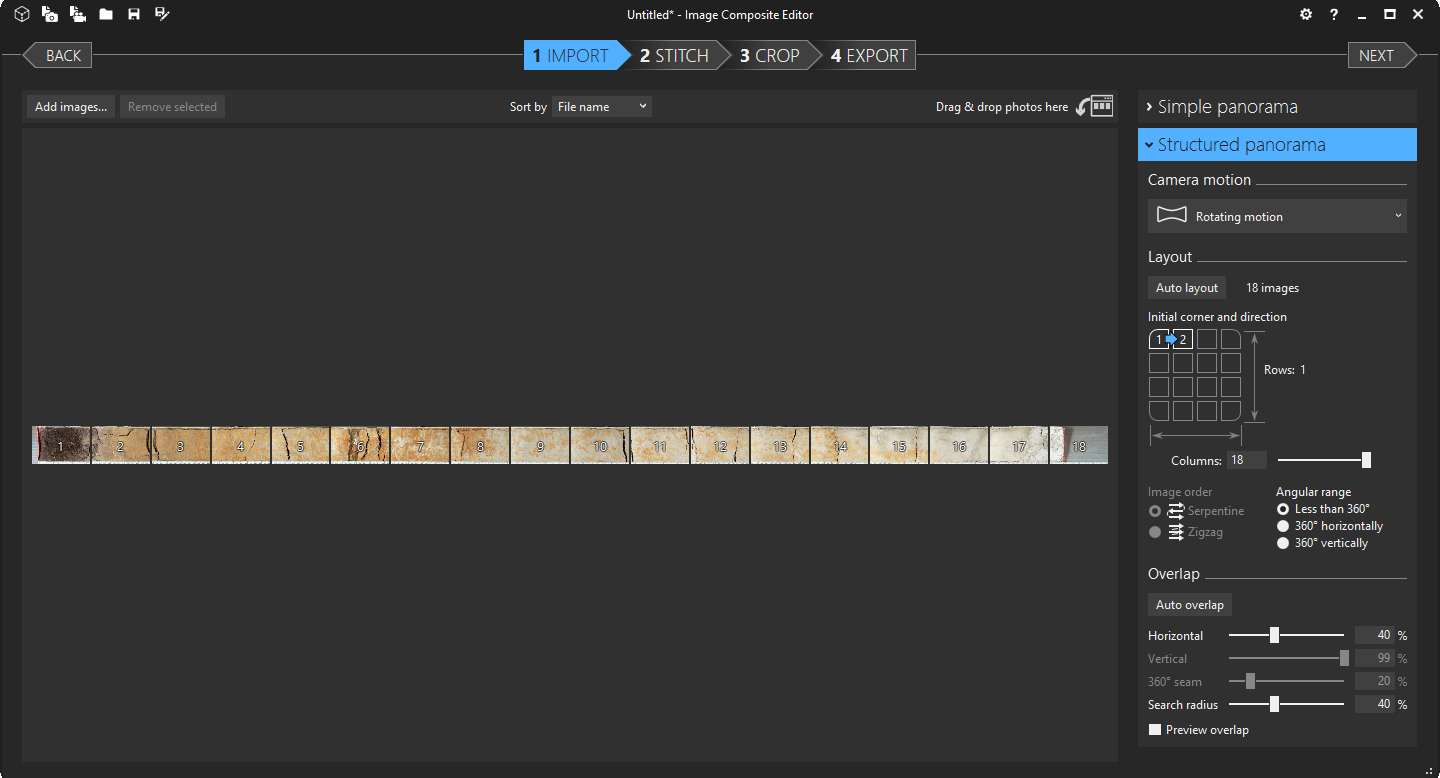The image size is (1440, 778).
Task: Select Zigzag image order radio
Action: [x=1155, y=532]
